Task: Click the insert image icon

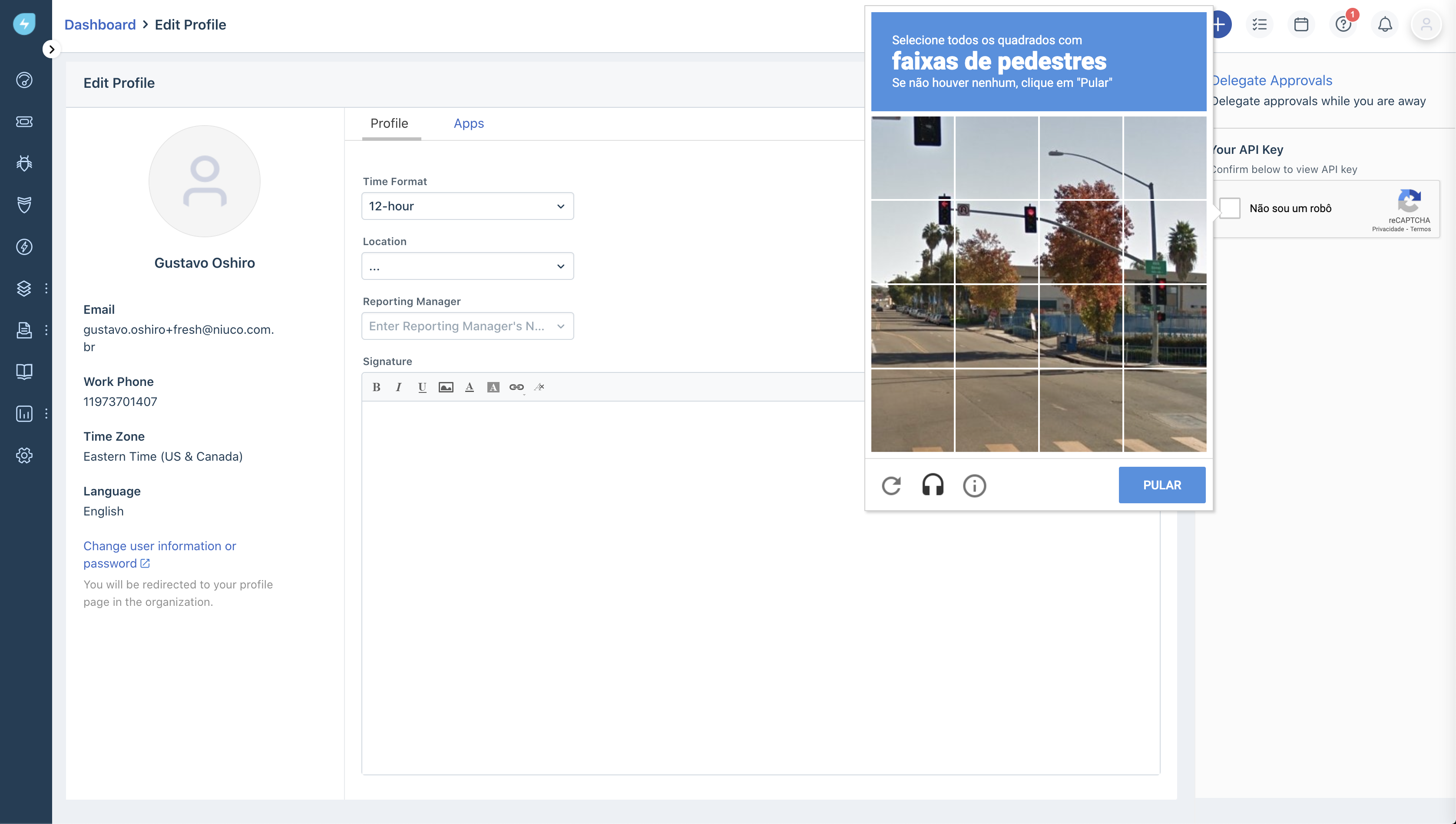Action: (x=446, y=387)
